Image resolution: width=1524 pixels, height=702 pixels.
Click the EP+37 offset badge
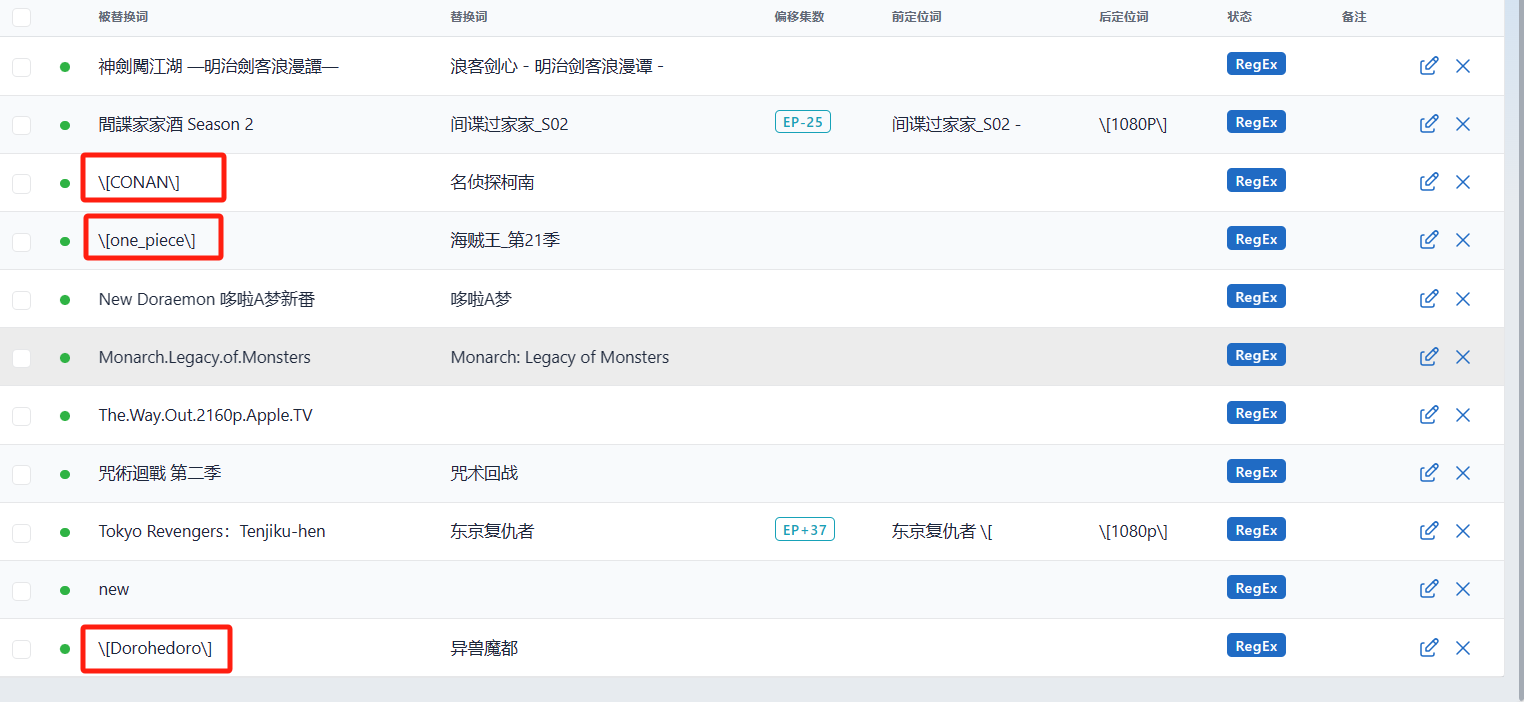click(805, 529)
